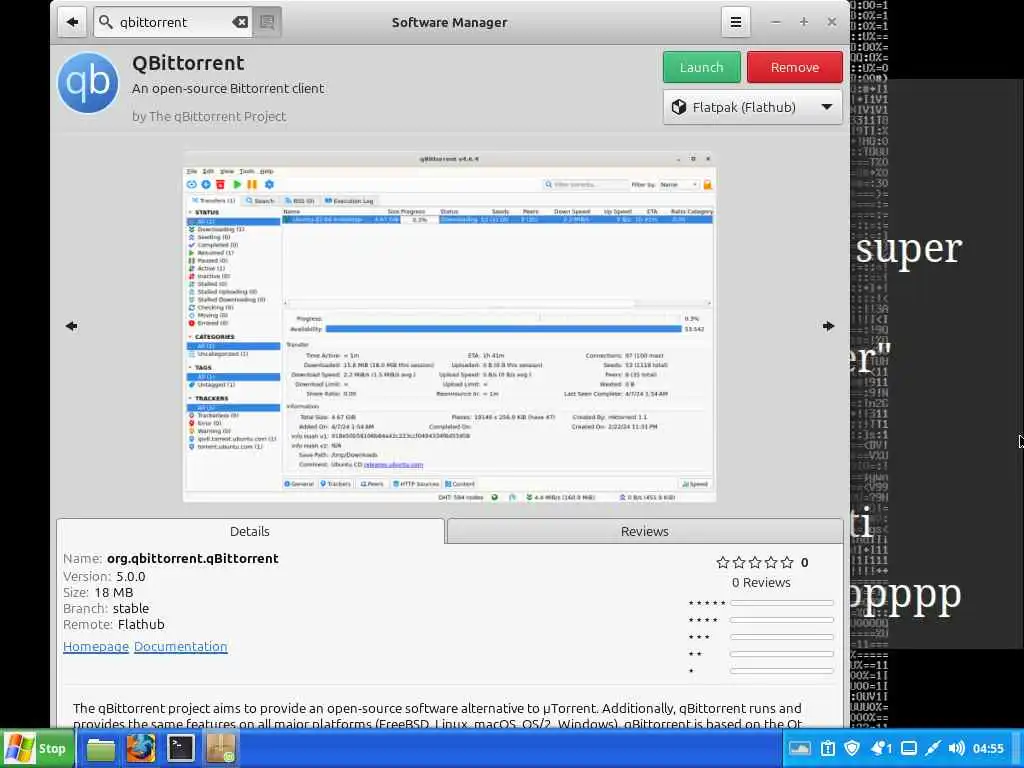Click the QBittorrent title heading

(188, 63)
